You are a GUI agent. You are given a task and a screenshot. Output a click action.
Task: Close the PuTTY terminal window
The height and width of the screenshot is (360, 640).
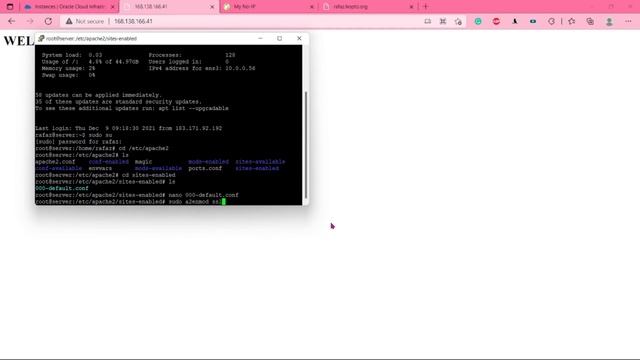(299, 38)
